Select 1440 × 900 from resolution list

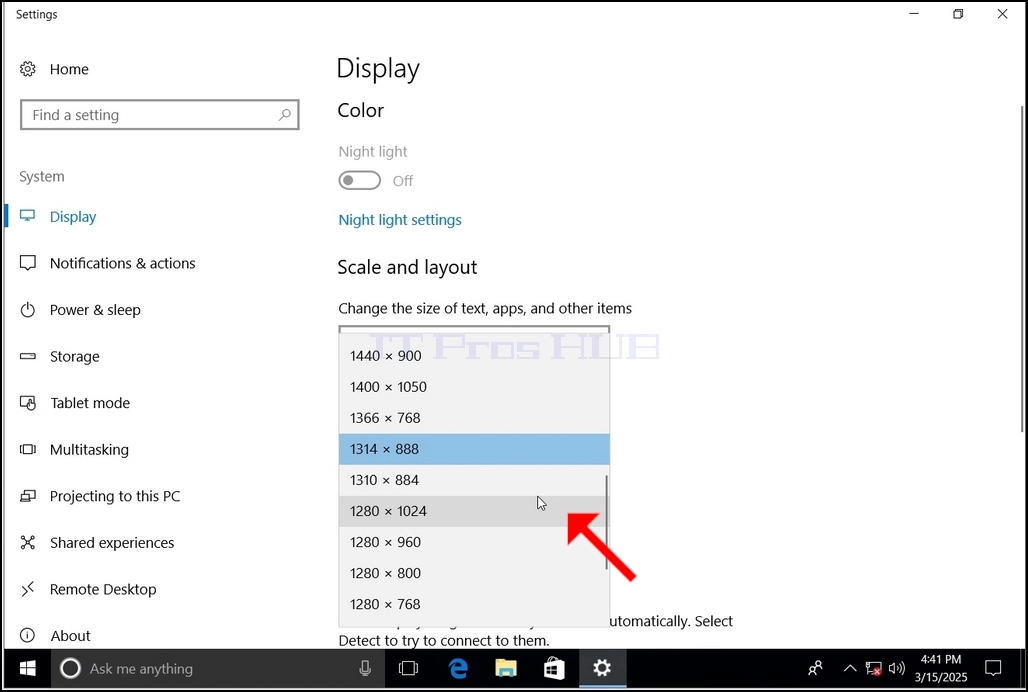click(x=474, y=356)
